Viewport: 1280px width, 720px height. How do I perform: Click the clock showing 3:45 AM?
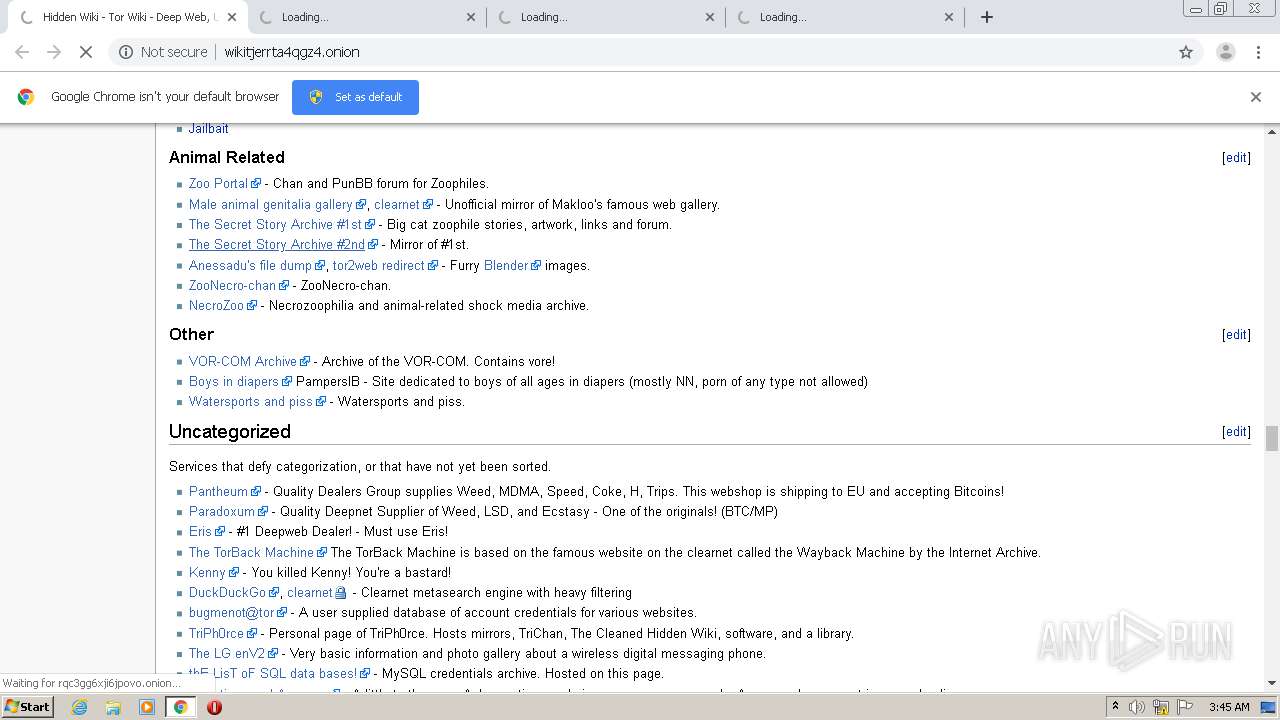1229,707
